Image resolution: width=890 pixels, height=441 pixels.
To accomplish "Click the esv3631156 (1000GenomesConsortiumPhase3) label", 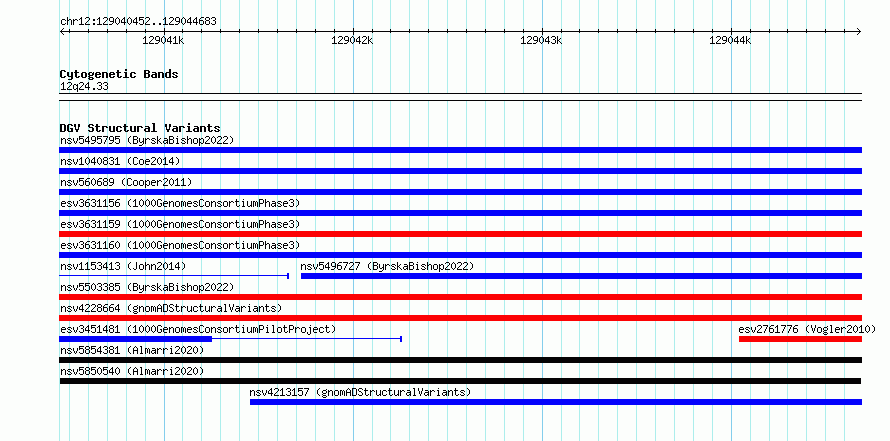I will (x=180, y=203).
